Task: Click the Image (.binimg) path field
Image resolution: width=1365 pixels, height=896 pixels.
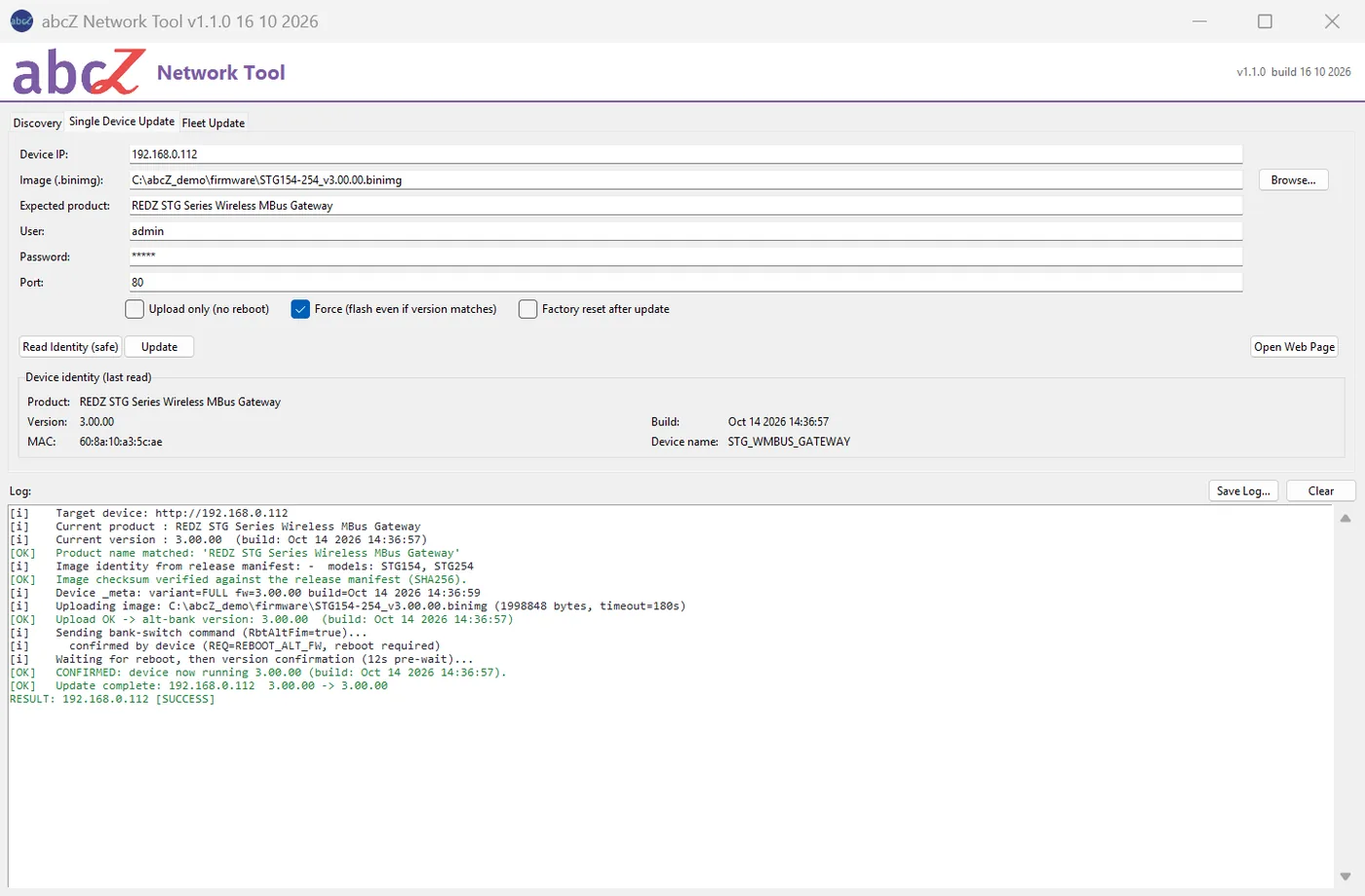Action: pyautogui.click(x=685, y=179)
